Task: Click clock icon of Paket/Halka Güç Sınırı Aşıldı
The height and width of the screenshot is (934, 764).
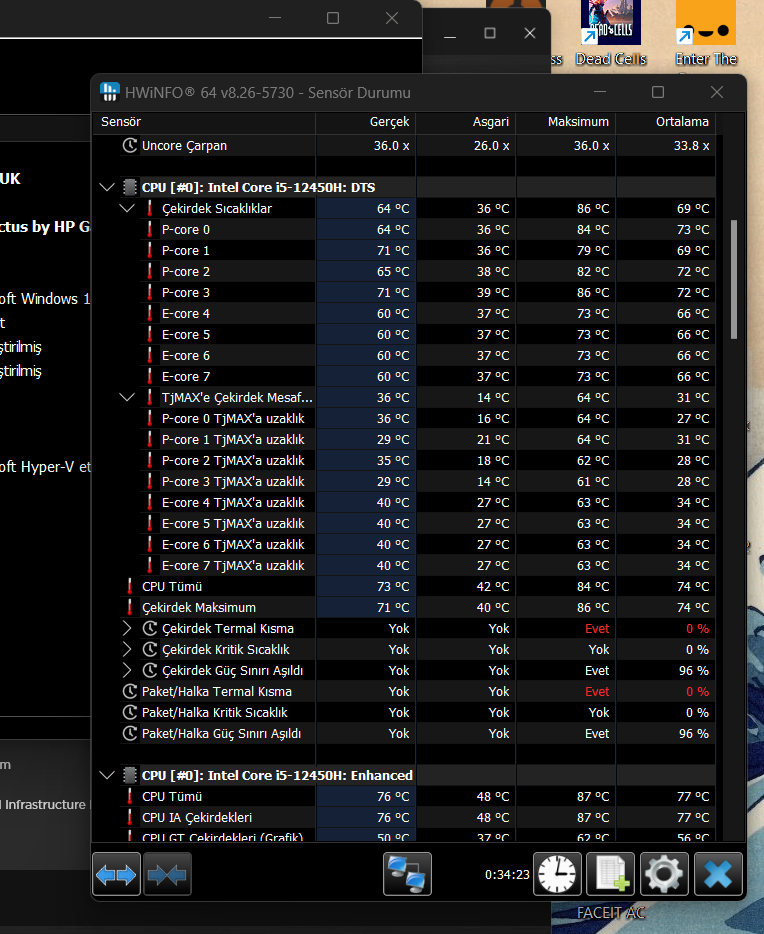Action: [130, 733]
